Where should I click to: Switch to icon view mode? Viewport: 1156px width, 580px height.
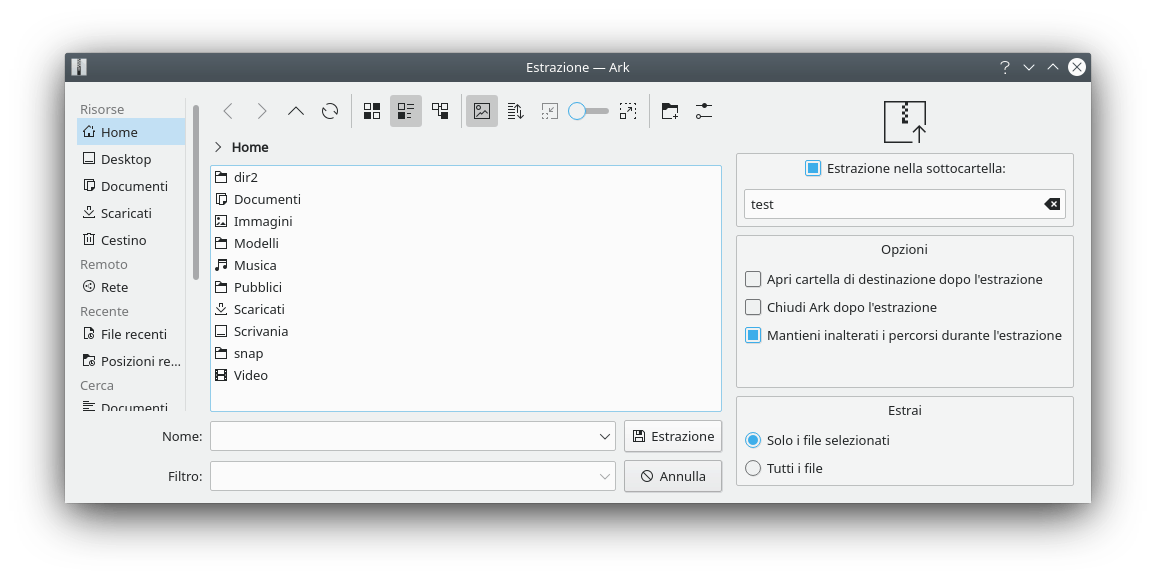(372, 111)
